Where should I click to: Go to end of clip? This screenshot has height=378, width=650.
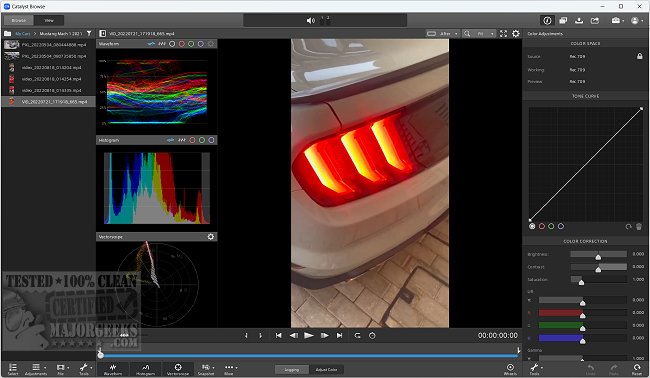340,335
